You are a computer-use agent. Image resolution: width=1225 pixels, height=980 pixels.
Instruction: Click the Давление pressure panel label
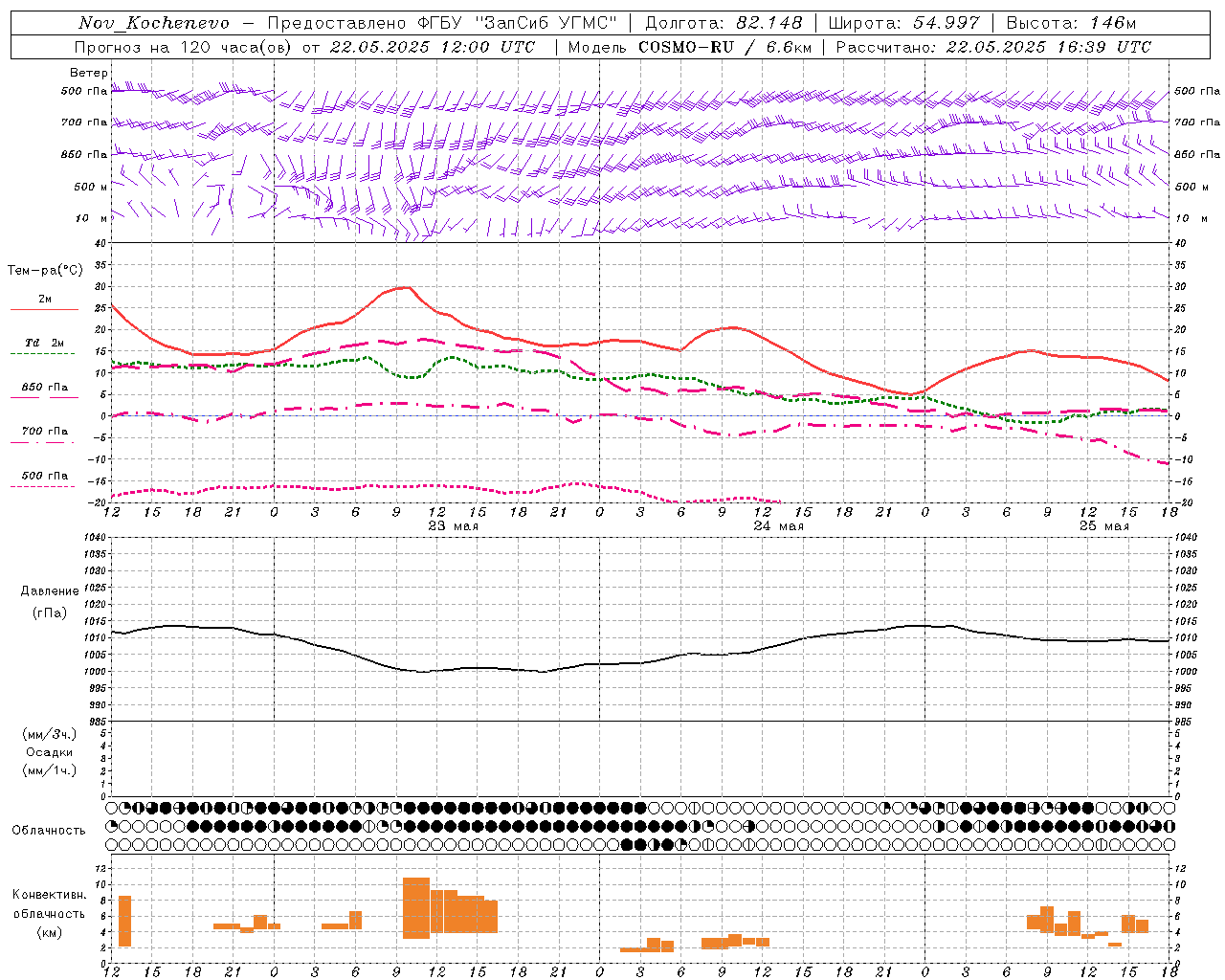tap(49, 591)
